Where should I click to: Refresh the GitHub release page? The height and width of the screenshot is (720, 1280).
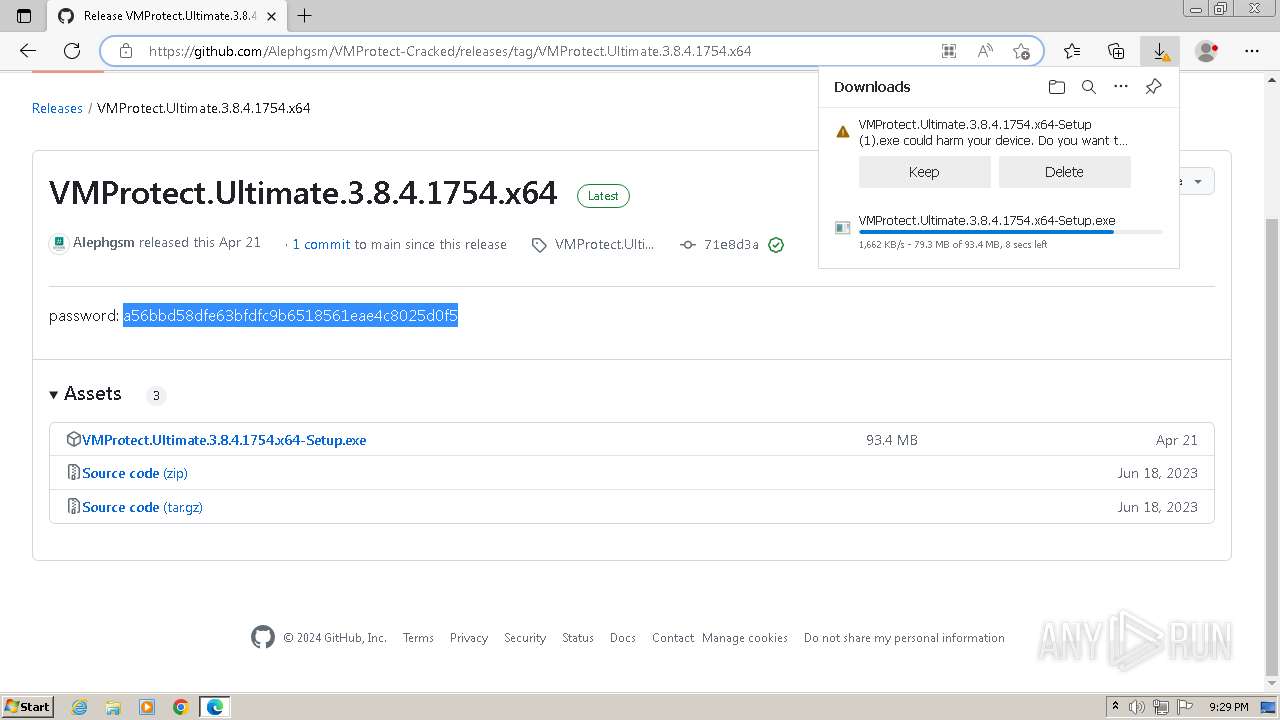[x=72, y=51]
